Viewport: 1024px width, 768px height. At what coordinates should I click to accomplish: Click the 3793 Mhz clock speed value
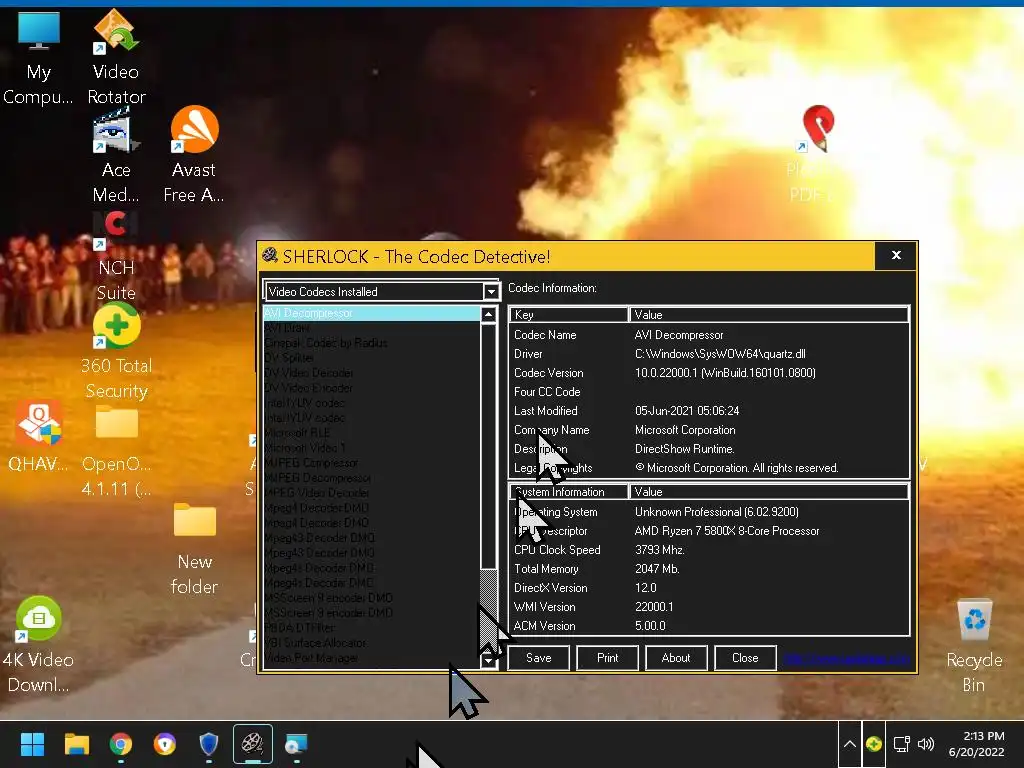click(x=660, y=550)
